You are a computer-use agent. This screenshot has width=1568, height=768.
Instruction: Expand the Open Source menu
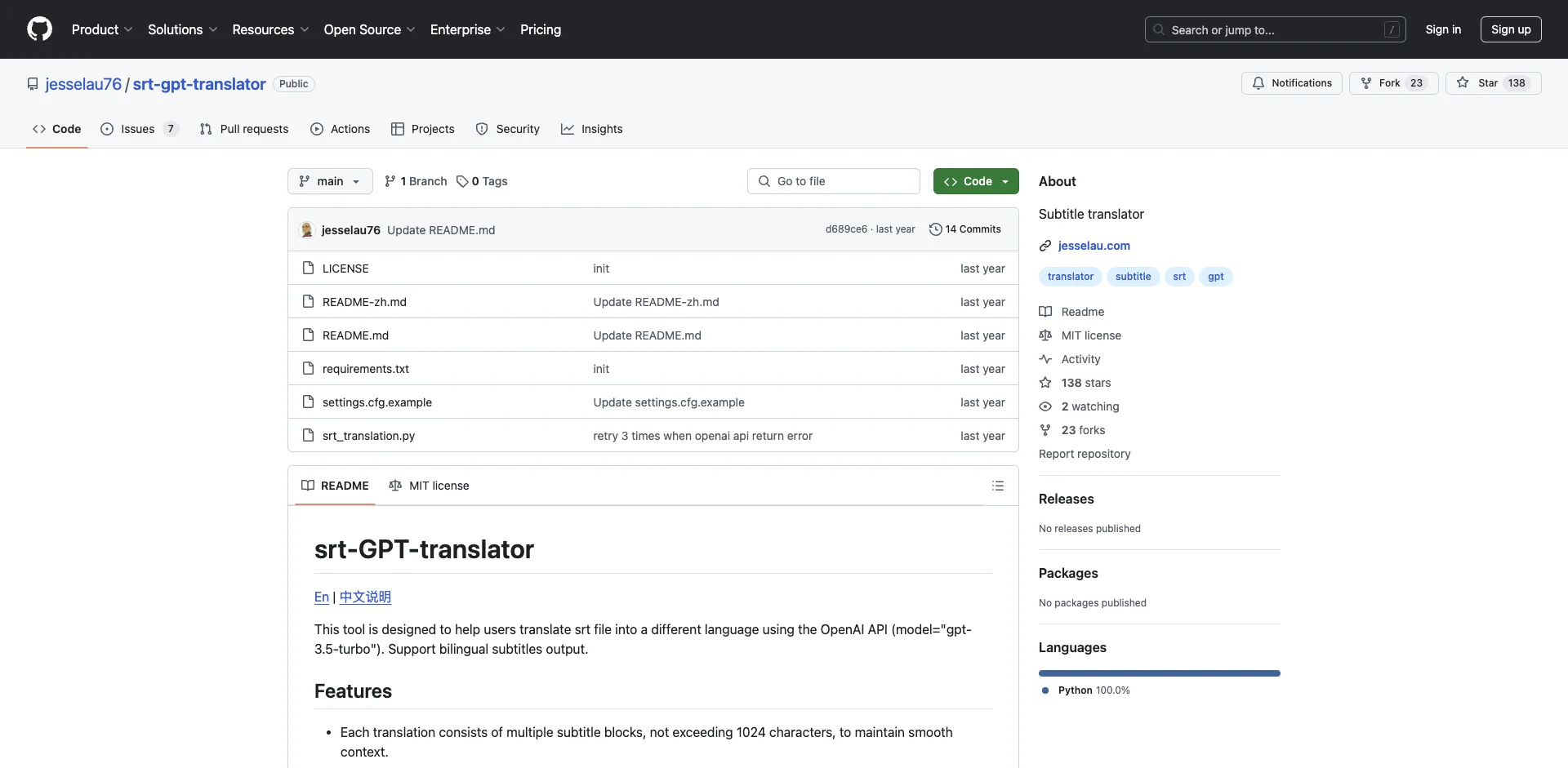(369, 29)
